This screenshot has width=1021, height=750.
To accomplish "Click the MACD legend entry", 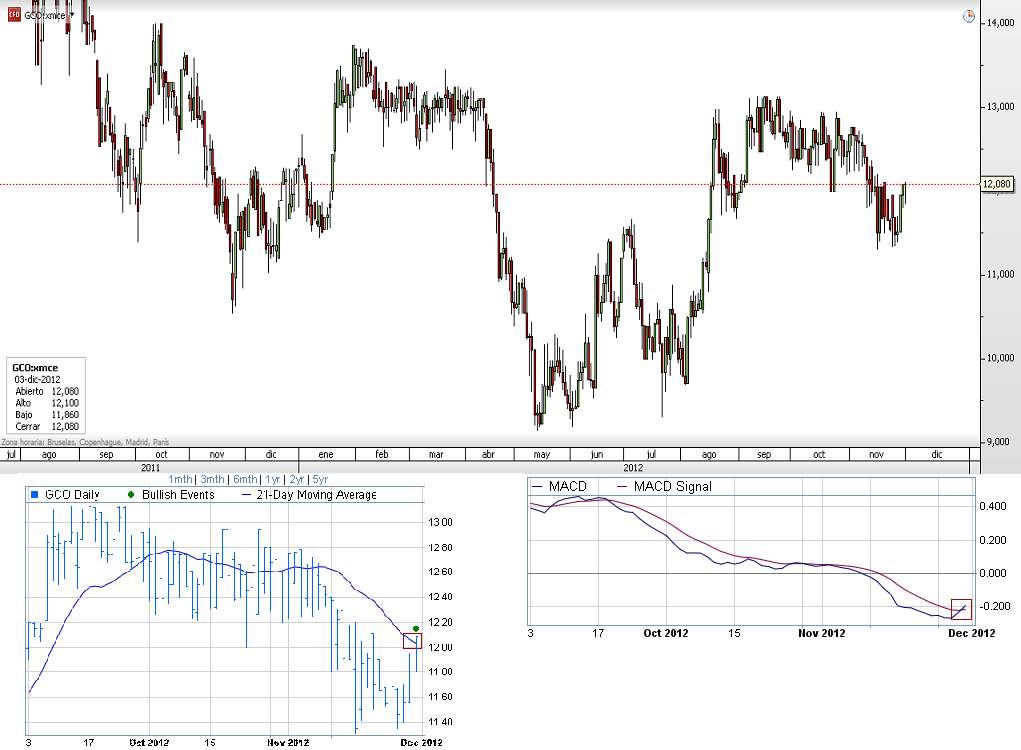I will 559,486.
